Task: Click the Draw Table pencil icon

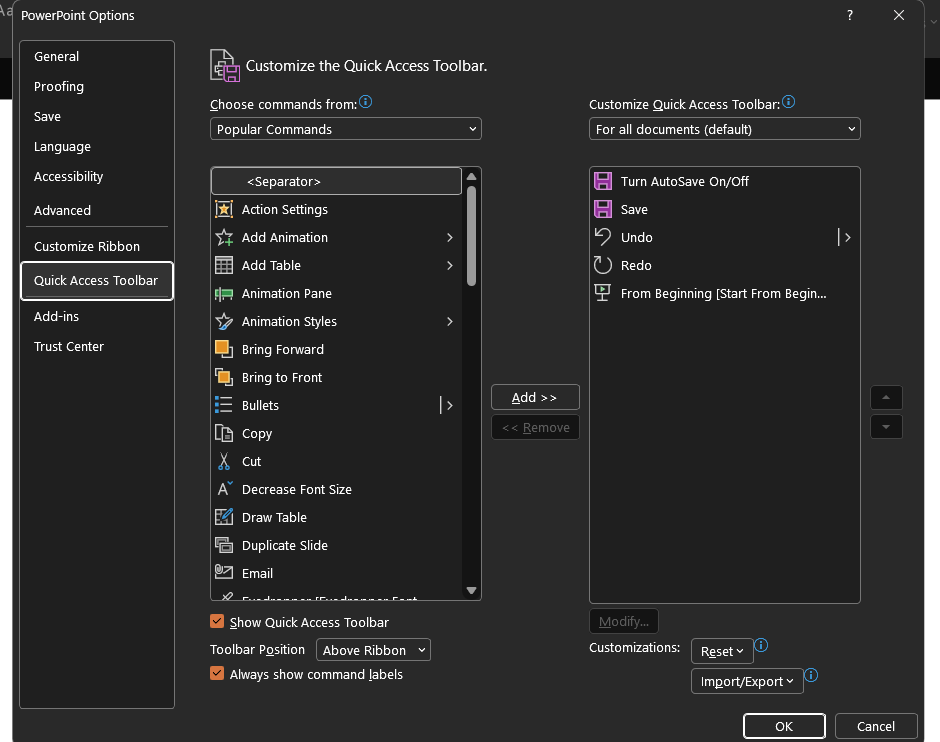Action: pos(224,517)
